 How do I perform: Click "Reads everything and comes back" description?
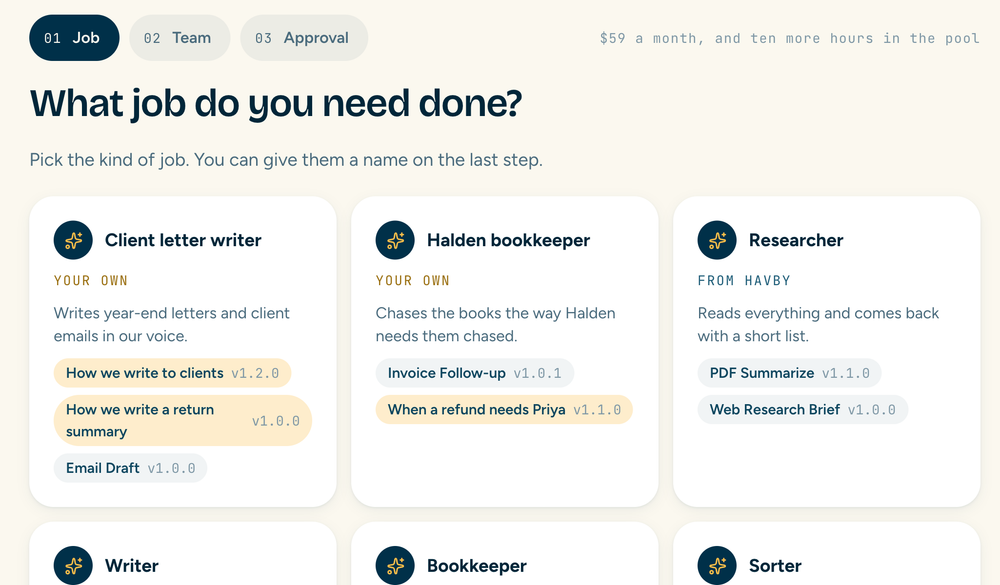point(818,325)
